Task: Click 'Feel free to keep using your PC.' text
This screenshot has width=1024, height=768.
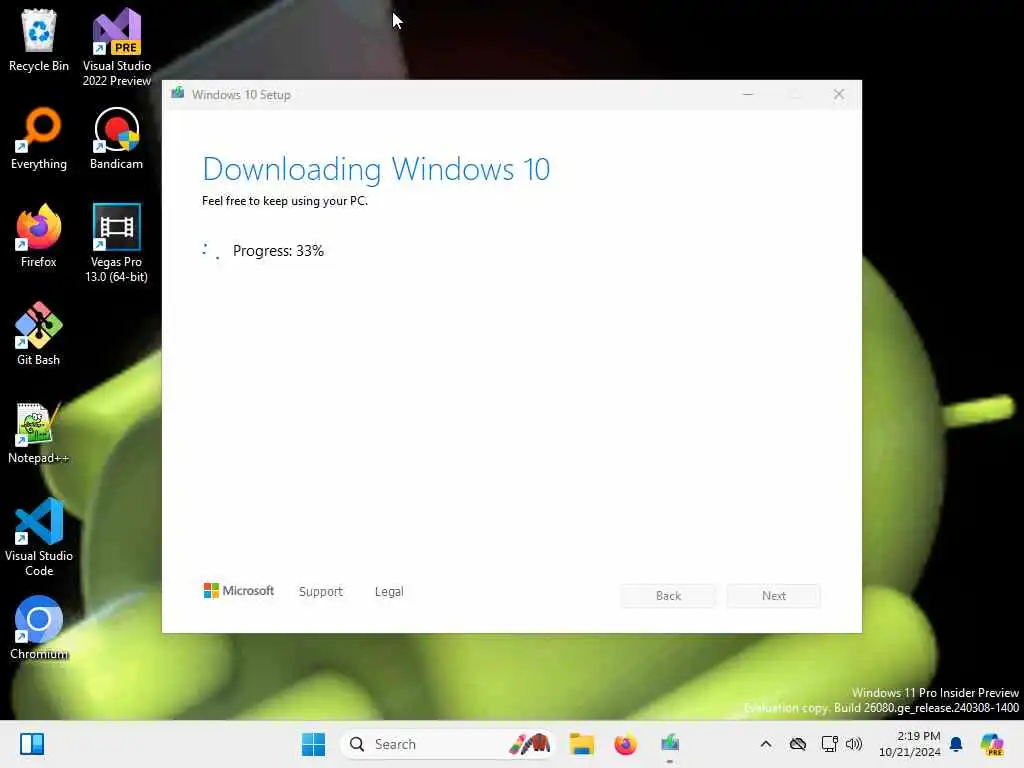Action: [285, 201]
